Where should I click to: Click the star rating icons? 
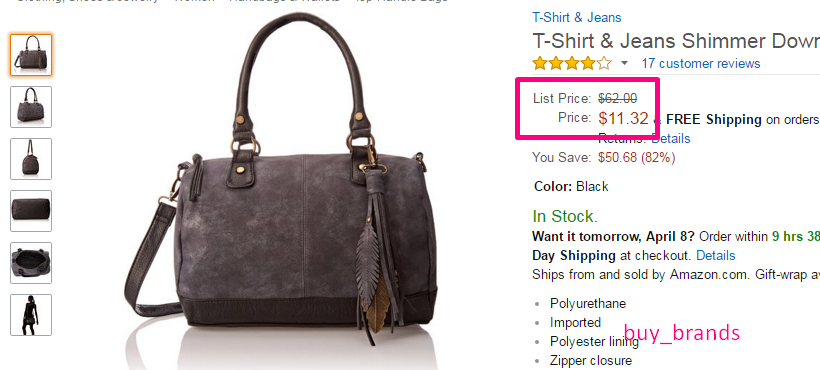pyautogui.click(x=572, y=64)
